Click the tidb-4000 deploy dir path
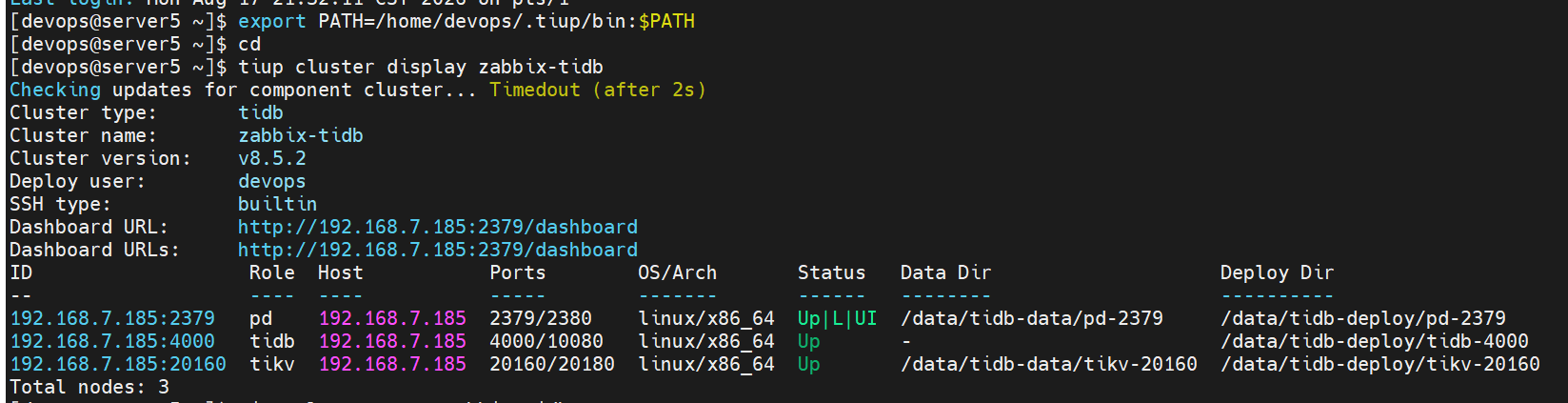 [x=1375, y=341]
